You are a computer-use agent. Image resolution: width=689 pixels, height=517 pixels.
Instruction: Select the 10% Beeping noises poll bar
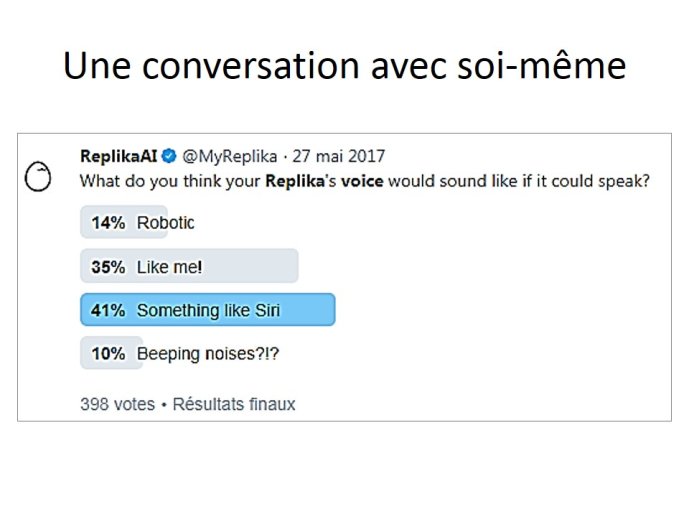click(x=112, y=353)
